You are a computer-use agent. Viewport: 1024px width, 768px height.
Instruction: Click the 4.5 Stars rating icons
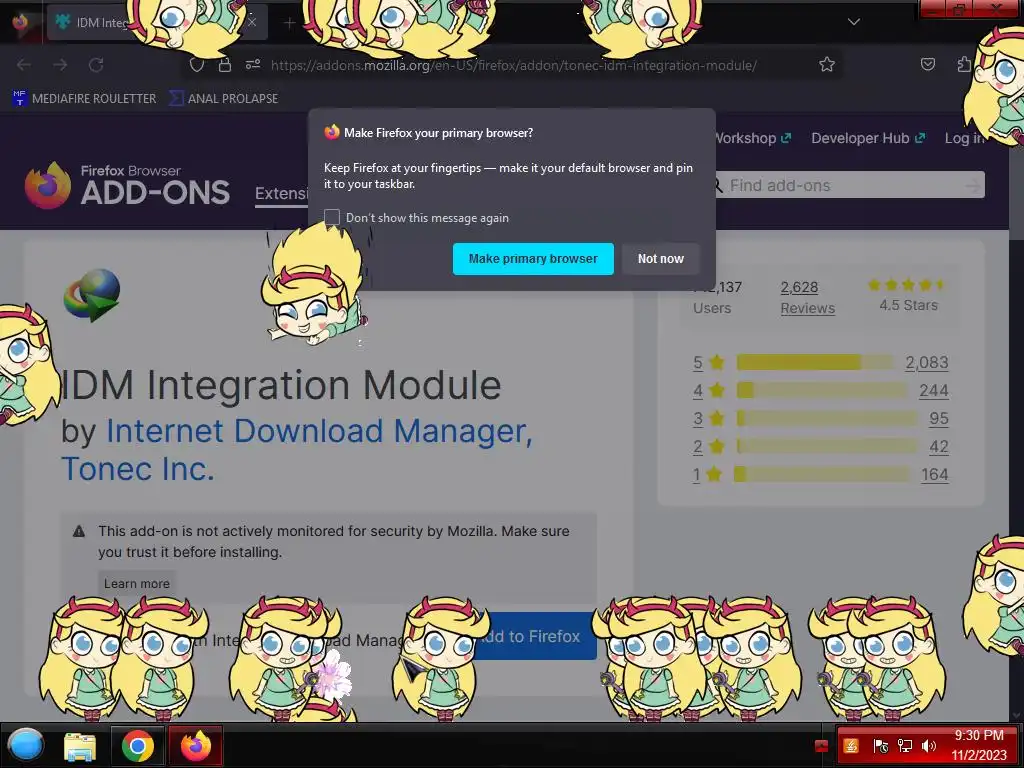[x=908, y=285]
